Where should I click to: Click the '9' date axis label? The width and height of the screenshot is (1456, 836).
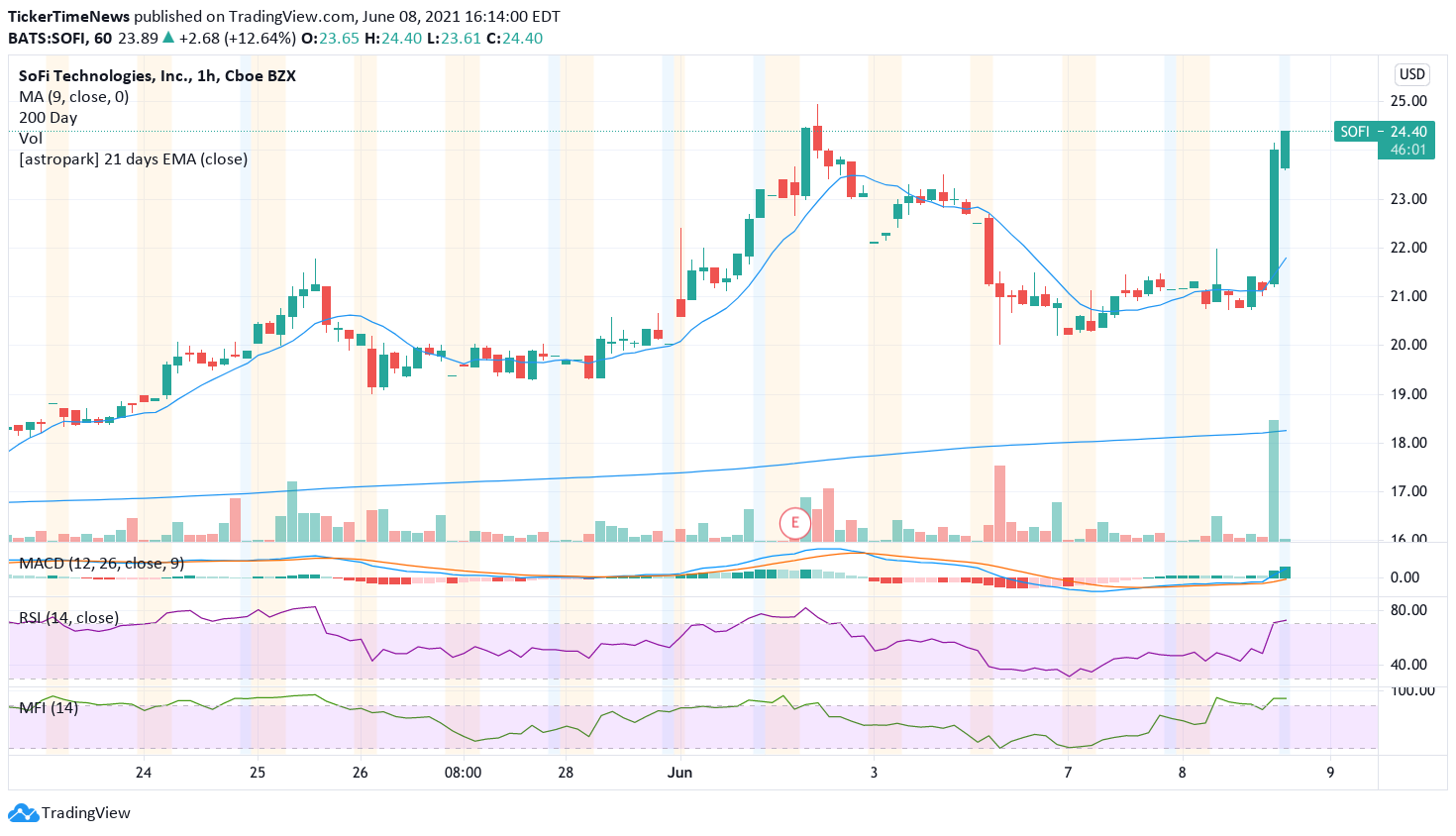pos(1330,773)
